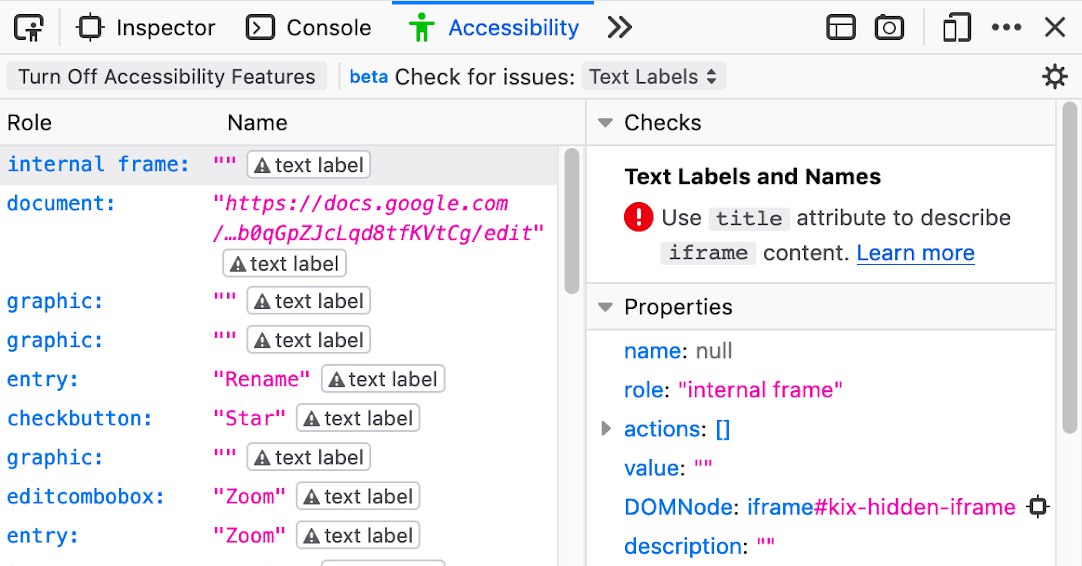Open the Learn more link
This screenshot has height=566, width=1082.
pyautogui.click(x=916, y=253)
